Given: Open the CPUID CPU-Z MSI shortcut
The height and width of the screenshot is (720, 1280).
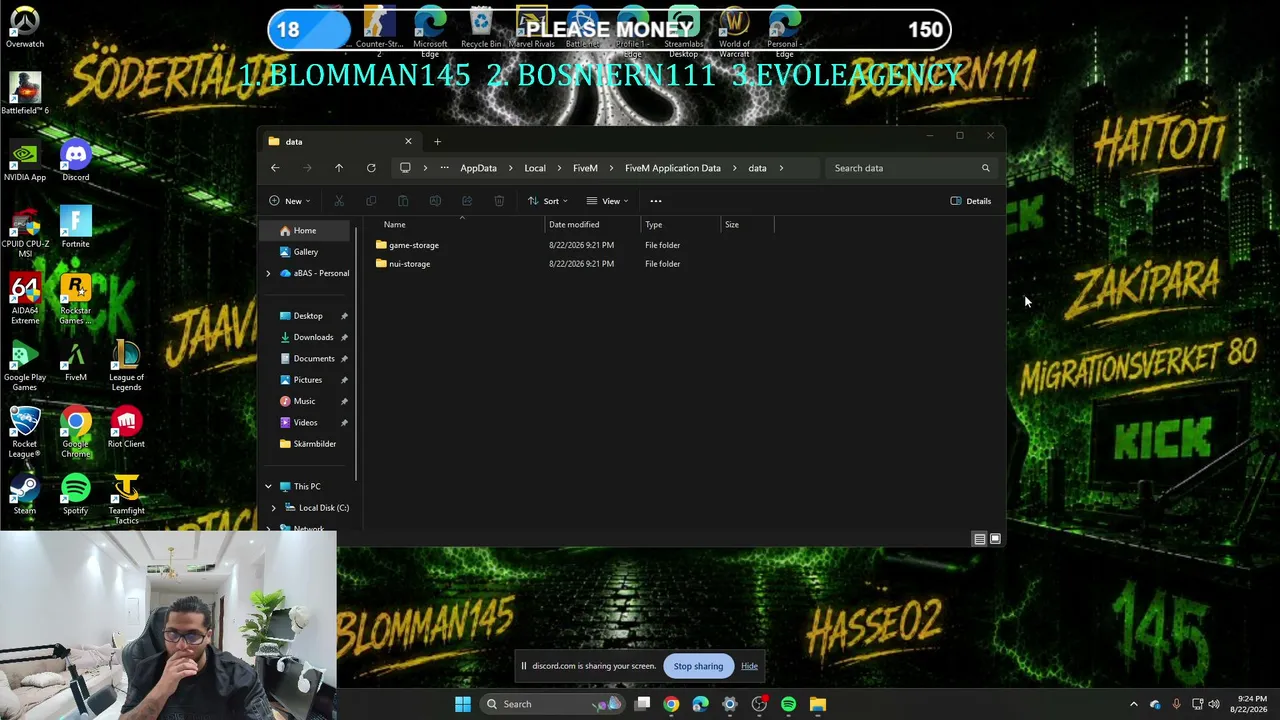Looking at the screenshot, I should tap(25, 232).
